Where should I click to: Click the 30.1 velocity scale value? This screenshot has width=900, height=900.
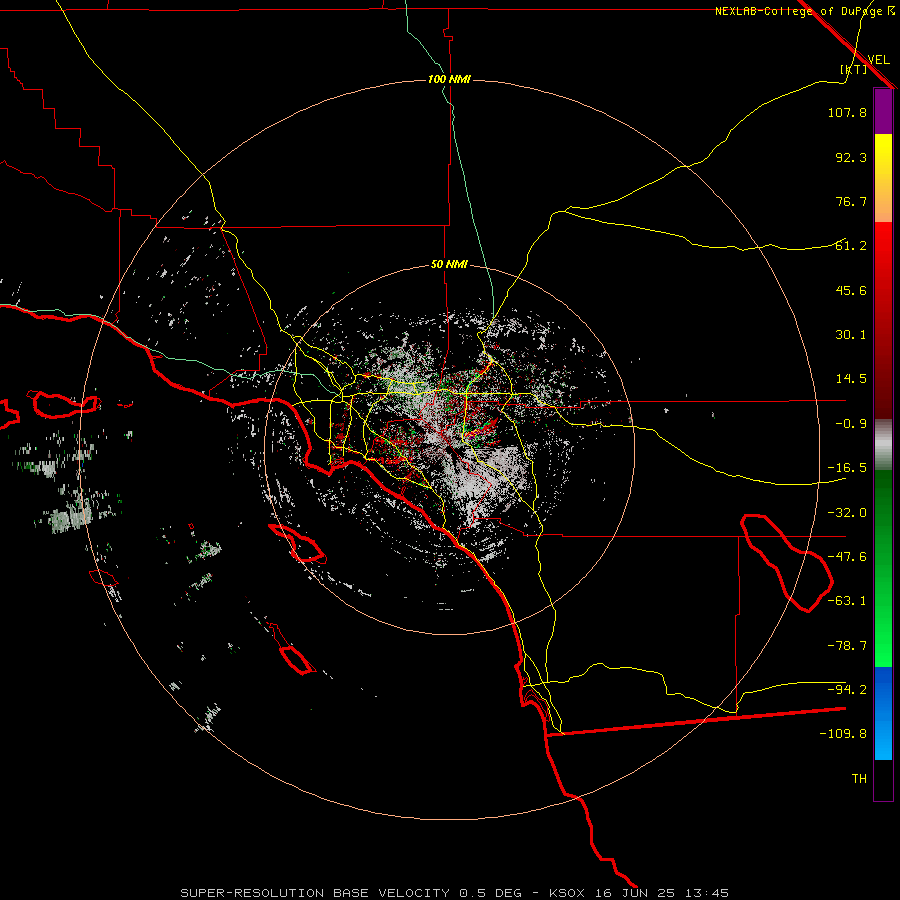click(x=851, y=335)
